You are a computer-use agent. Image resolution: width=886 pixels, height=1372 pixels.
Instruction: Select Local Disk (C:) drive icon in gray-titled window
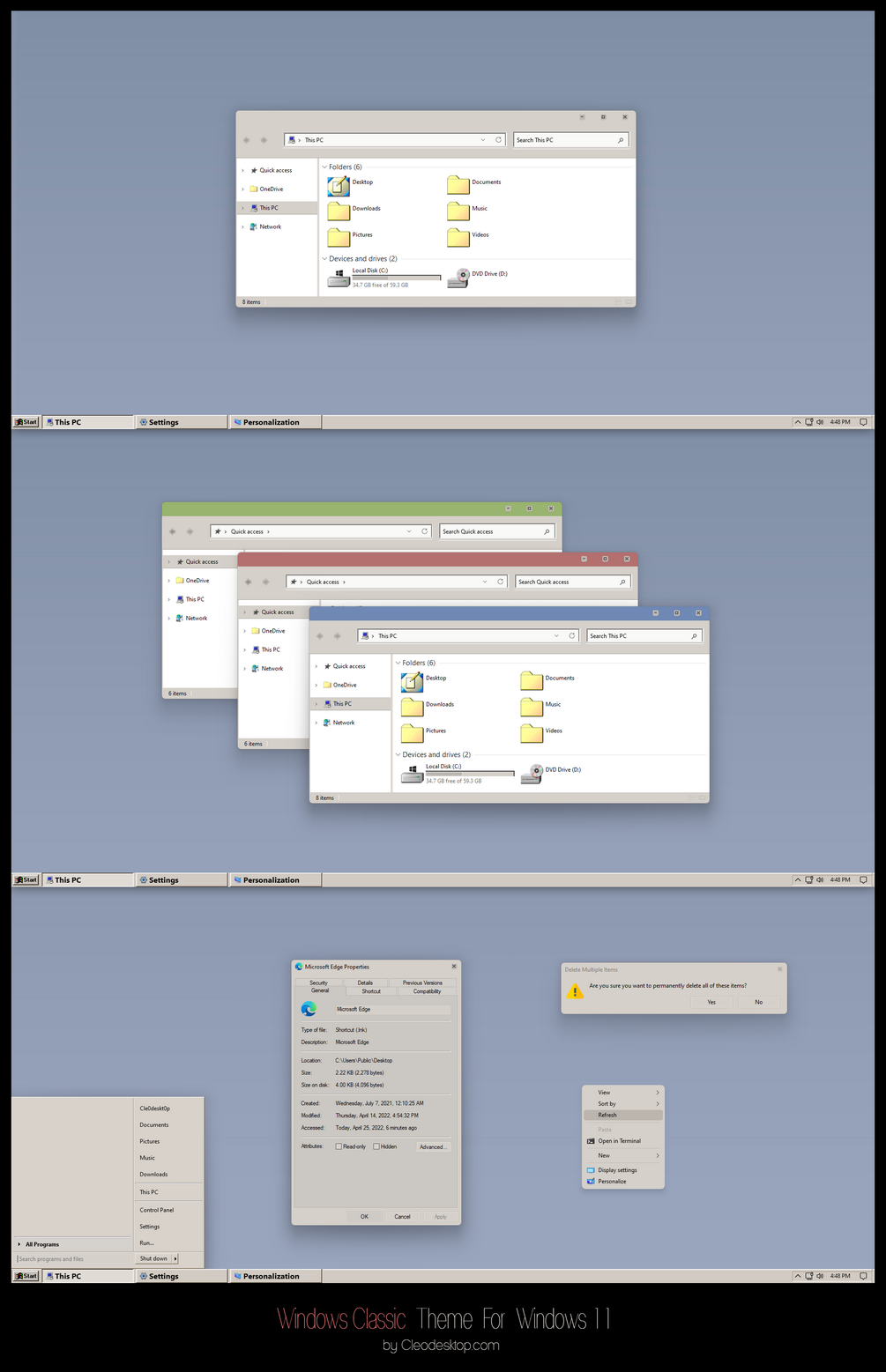(x=339, y=278)
